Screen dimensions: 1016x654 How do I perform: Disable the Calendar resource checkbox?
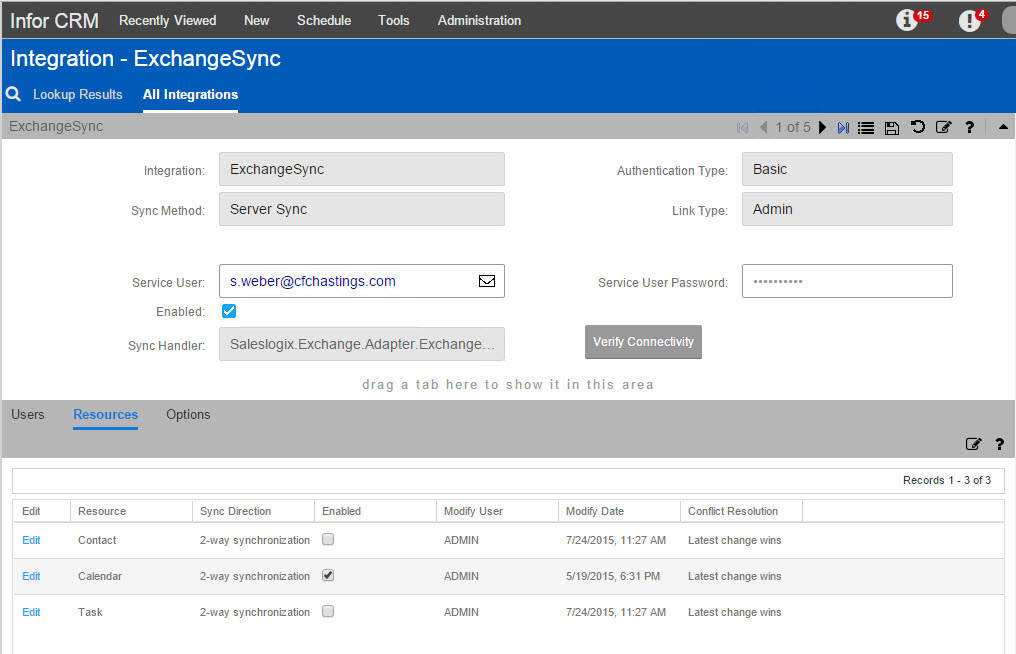tap(328, 576)
